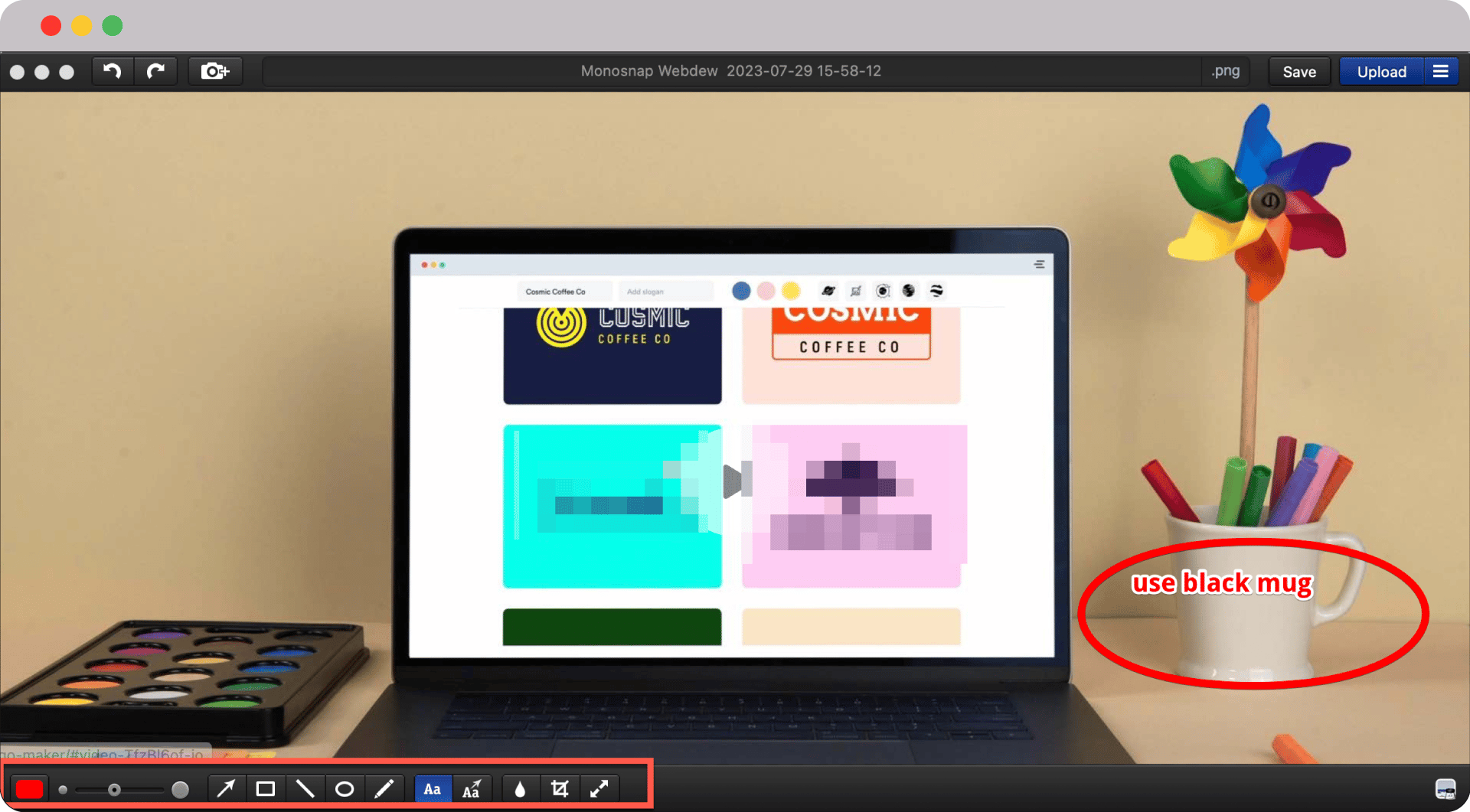Image resolution: width=1470 pixels, height=812 pixels.
Task: Open the .png file format dropdown
Action: [1225, 71]
